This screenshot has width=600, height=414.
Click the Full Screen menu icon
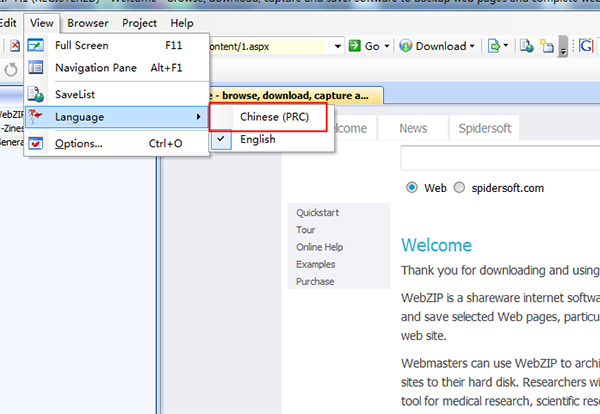pos(36,46)
